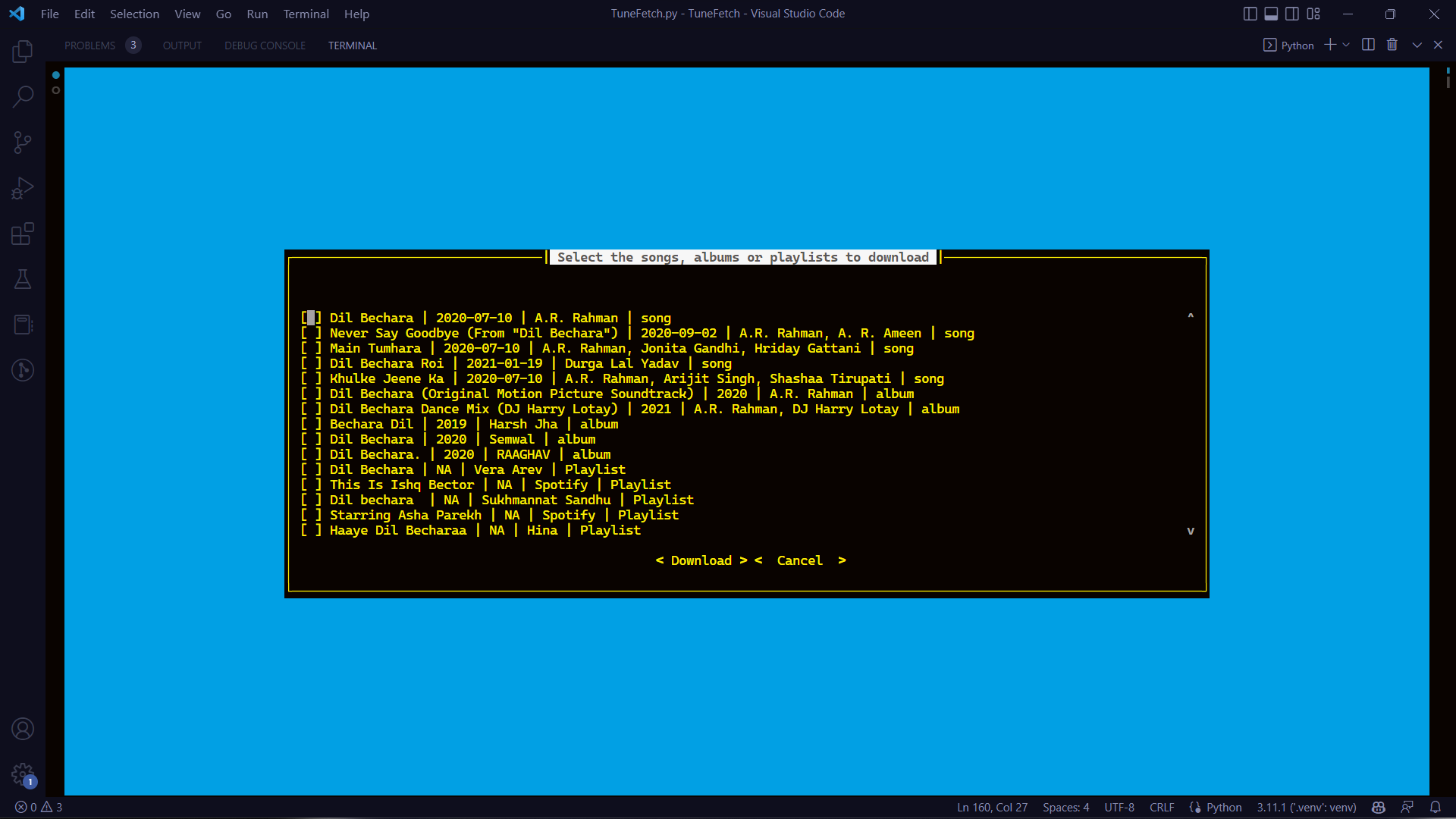This screenshot has height=819, width=1456.
Task: Open the Terminal menu
Action: pos(306,14)
